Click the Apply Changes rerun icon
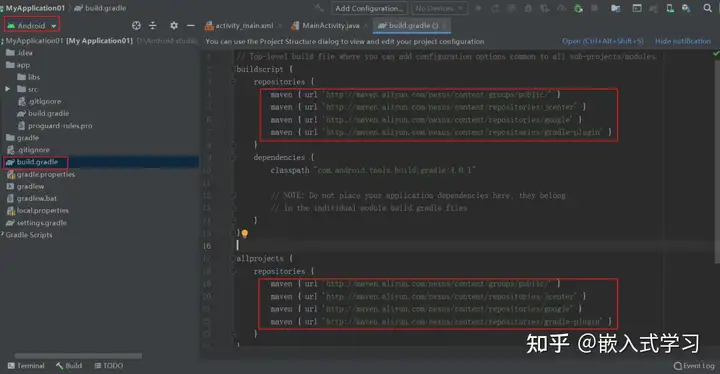 point(495,8)
